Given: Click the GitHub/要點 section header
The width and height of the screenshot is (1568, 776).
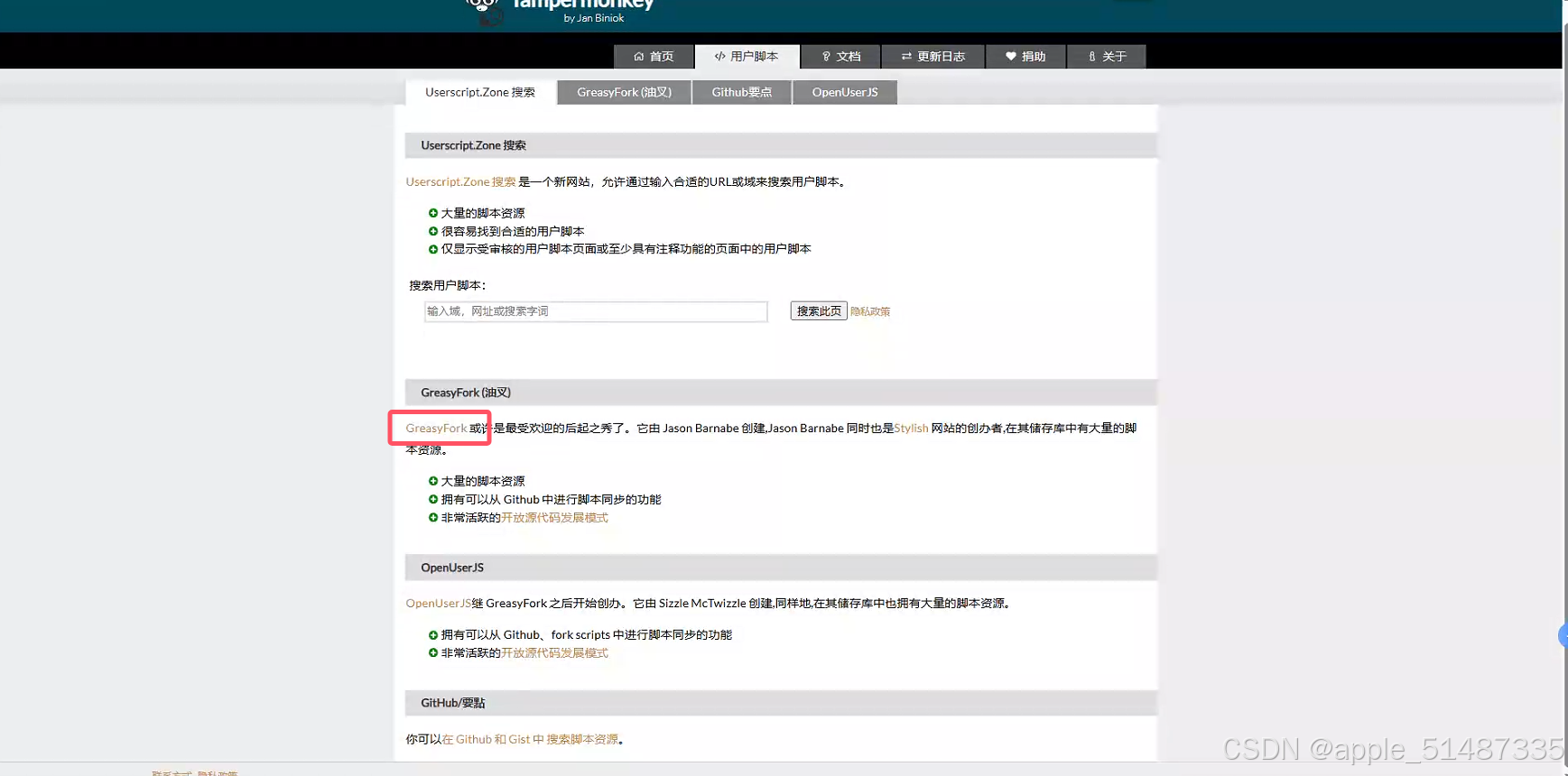Looking at the screenshot, I should (781, 703).
